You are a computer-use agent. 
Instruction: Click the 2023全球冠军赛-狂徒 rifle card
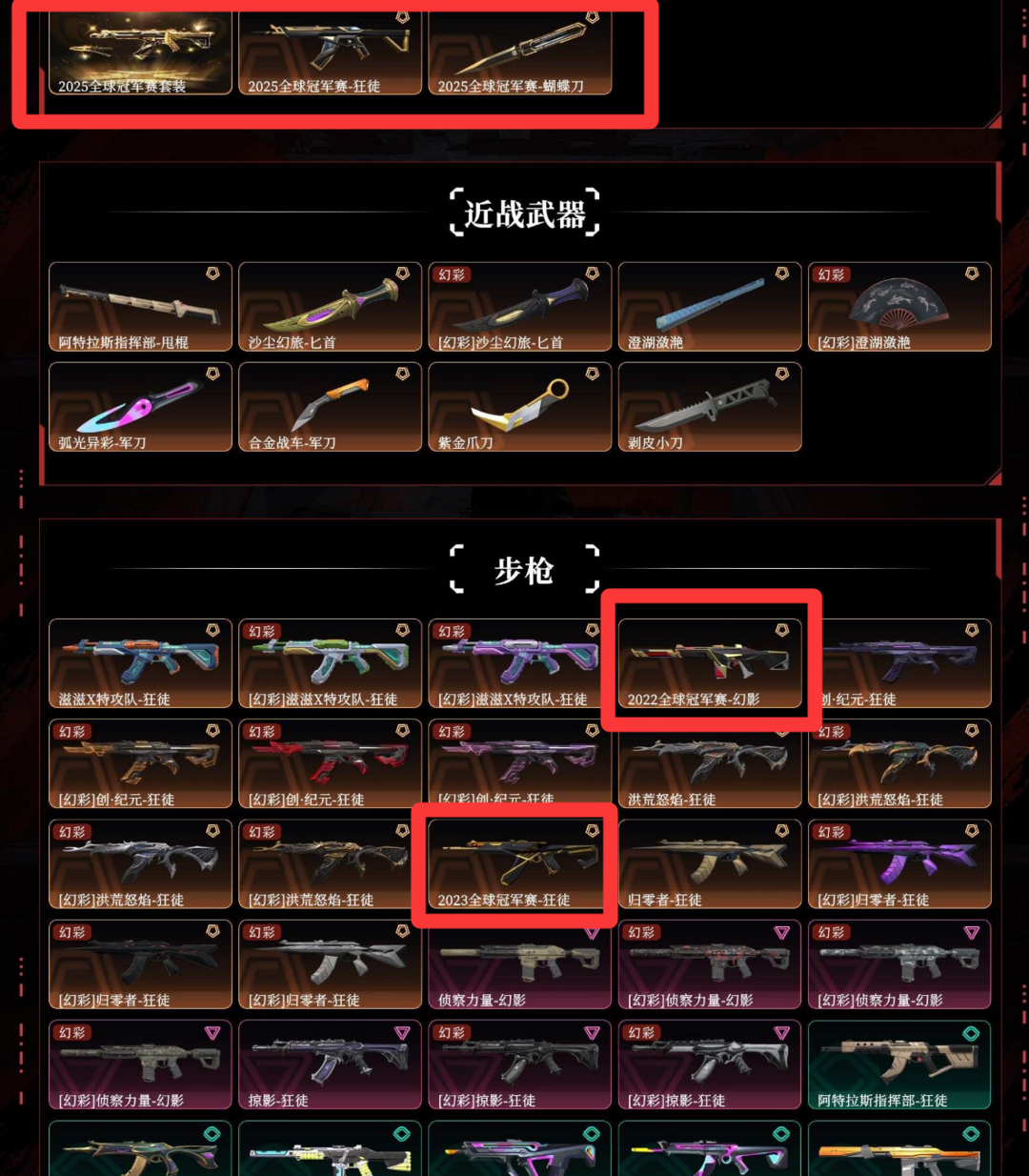click(x=519, y=864)
